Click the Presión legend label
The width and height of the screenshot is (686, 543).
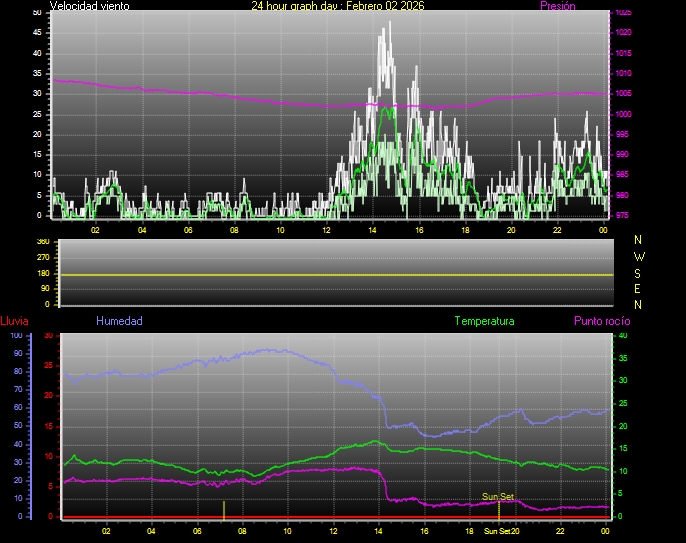[x=557, y=6]
